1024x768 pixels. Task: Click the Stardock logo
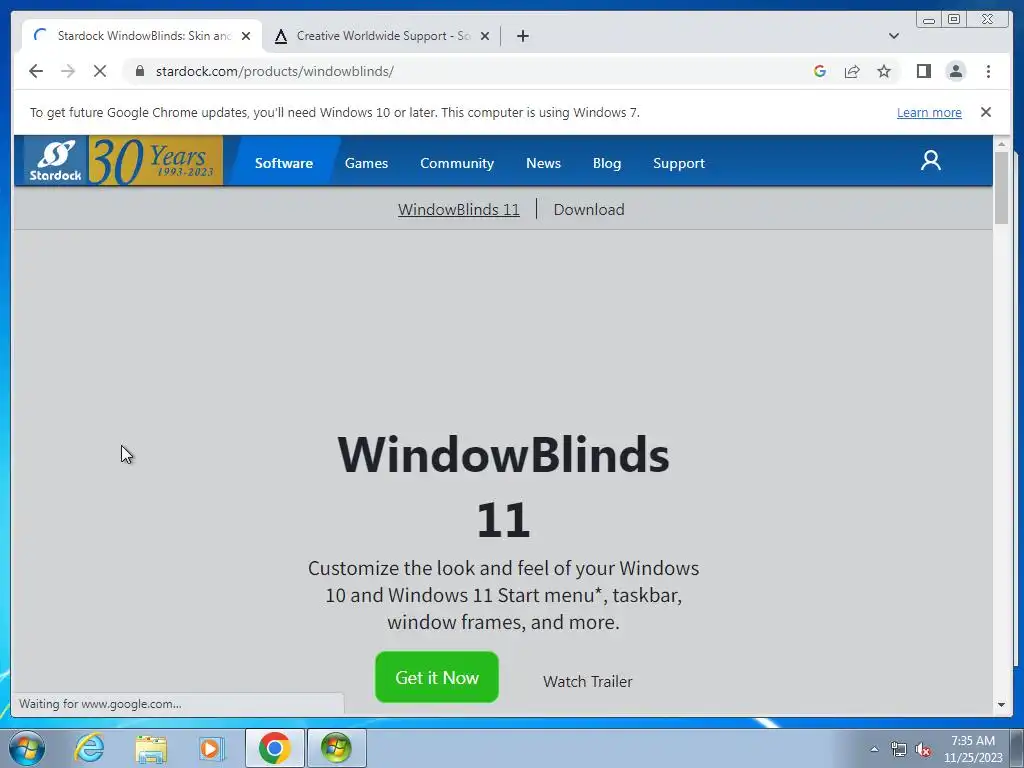point(56,161)
